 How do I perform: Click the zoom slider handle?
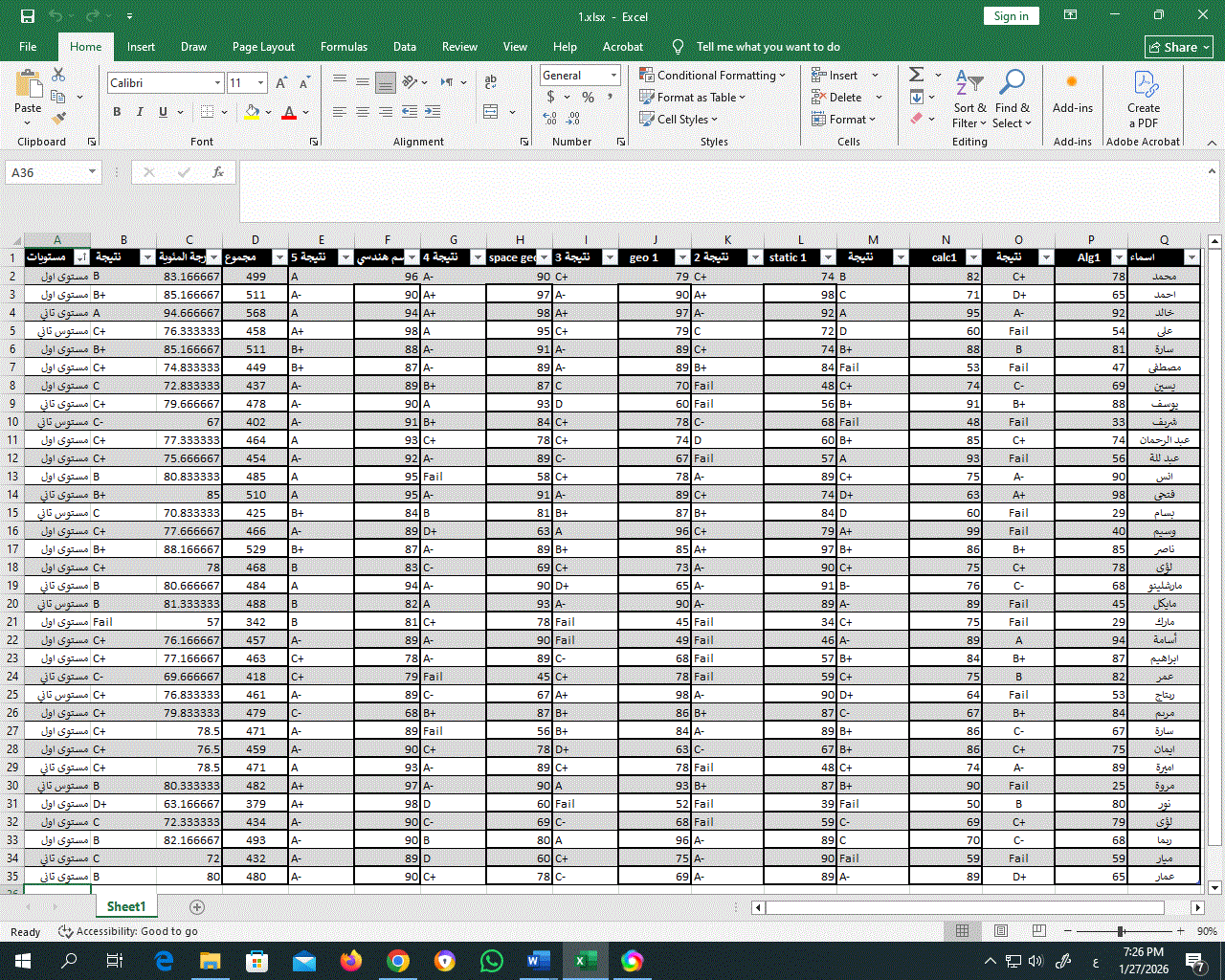[1120, 930]
